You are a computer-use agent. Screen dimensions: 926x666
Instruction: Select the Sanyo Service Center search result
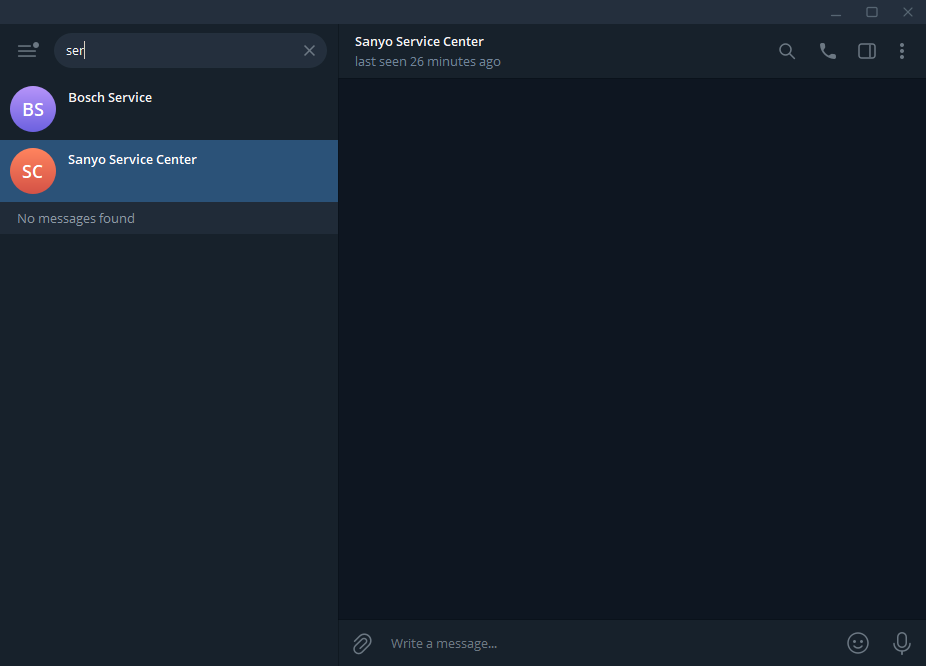[169, 171]
